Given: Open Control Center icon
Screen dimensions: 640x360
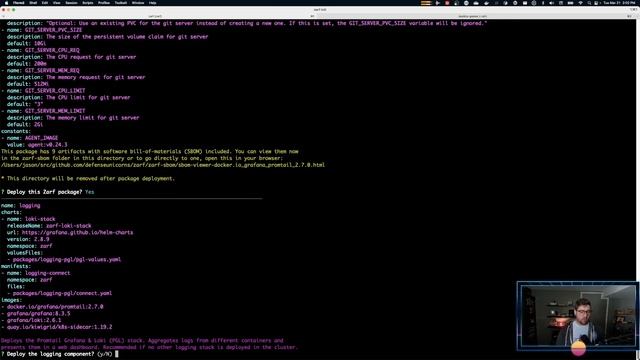Looking at the screenshot, I should (596, 2).
